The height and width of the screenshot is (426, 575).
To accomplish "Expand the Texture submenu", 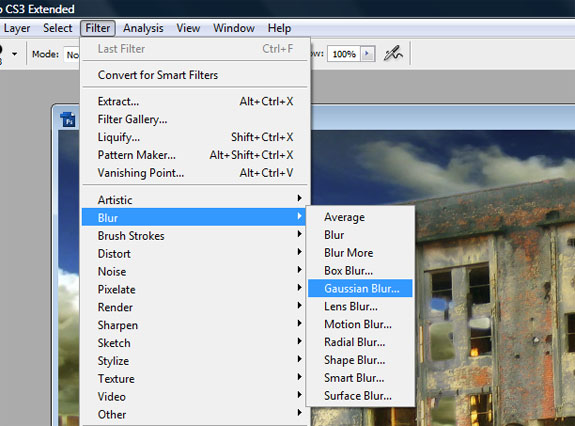I will [x=195, y=379].
